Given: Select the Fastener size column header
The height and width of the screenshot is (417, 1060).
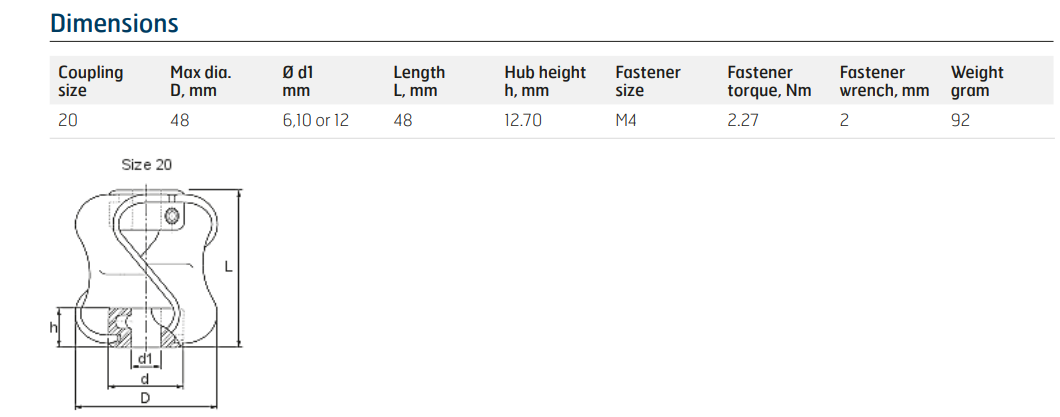Looking at the screenshot, I should (648, 81).
